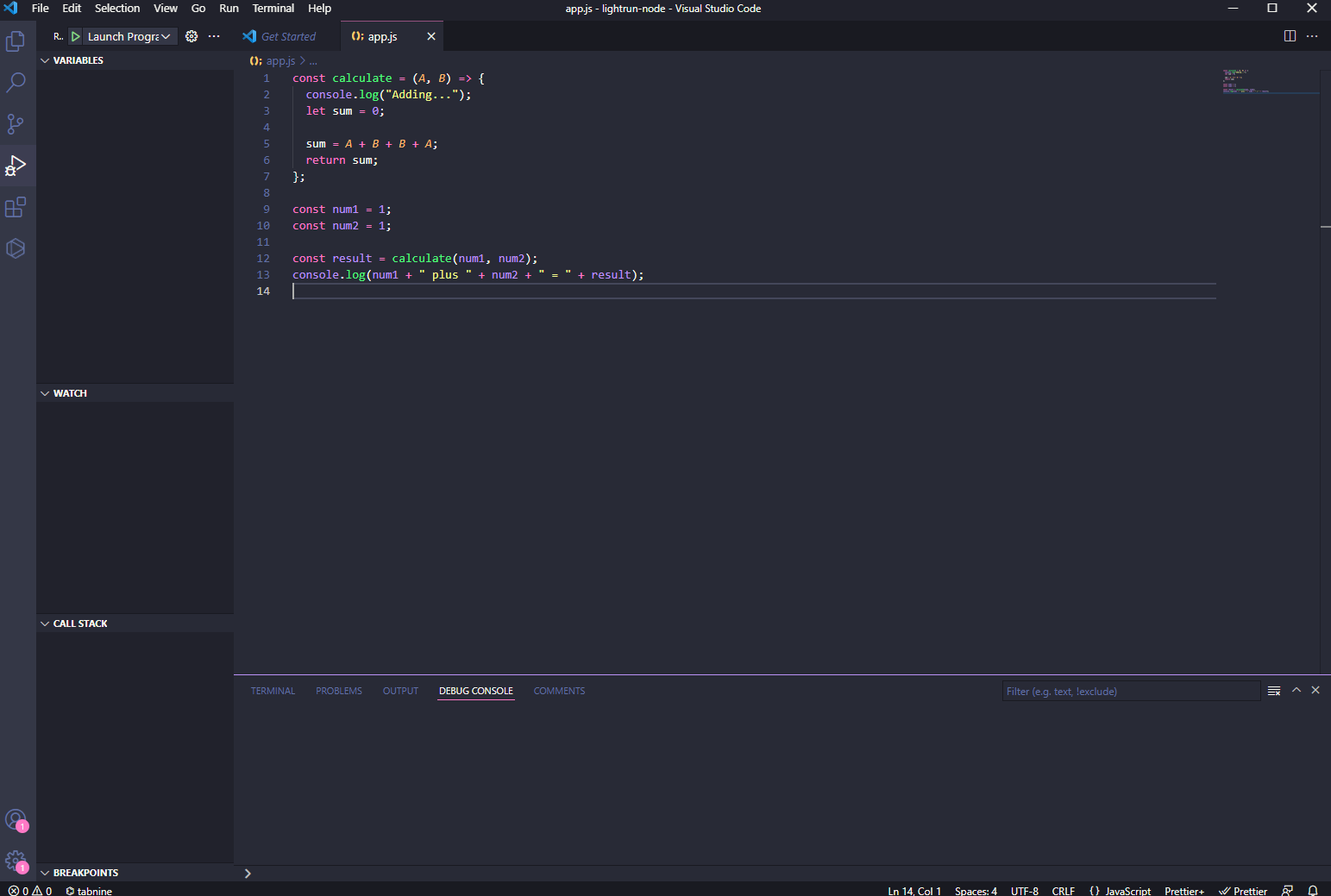This screenshot has width=1331, height=896.
Task: Split the editor using the top-right icon
Action: pos(1290,36)
